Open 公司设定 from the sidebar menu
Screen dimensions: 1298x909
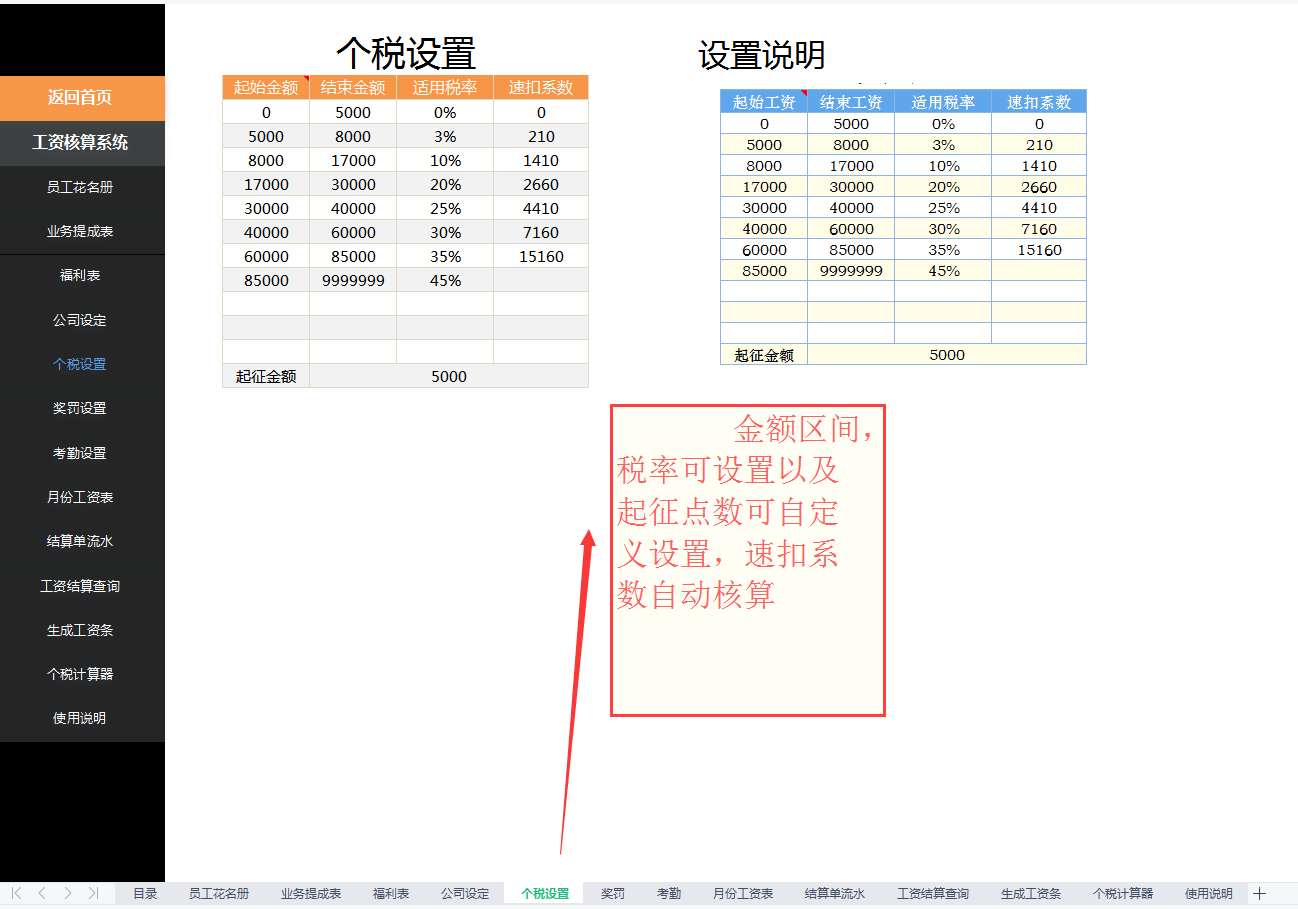pyautogui.click(x=82, y=320)
